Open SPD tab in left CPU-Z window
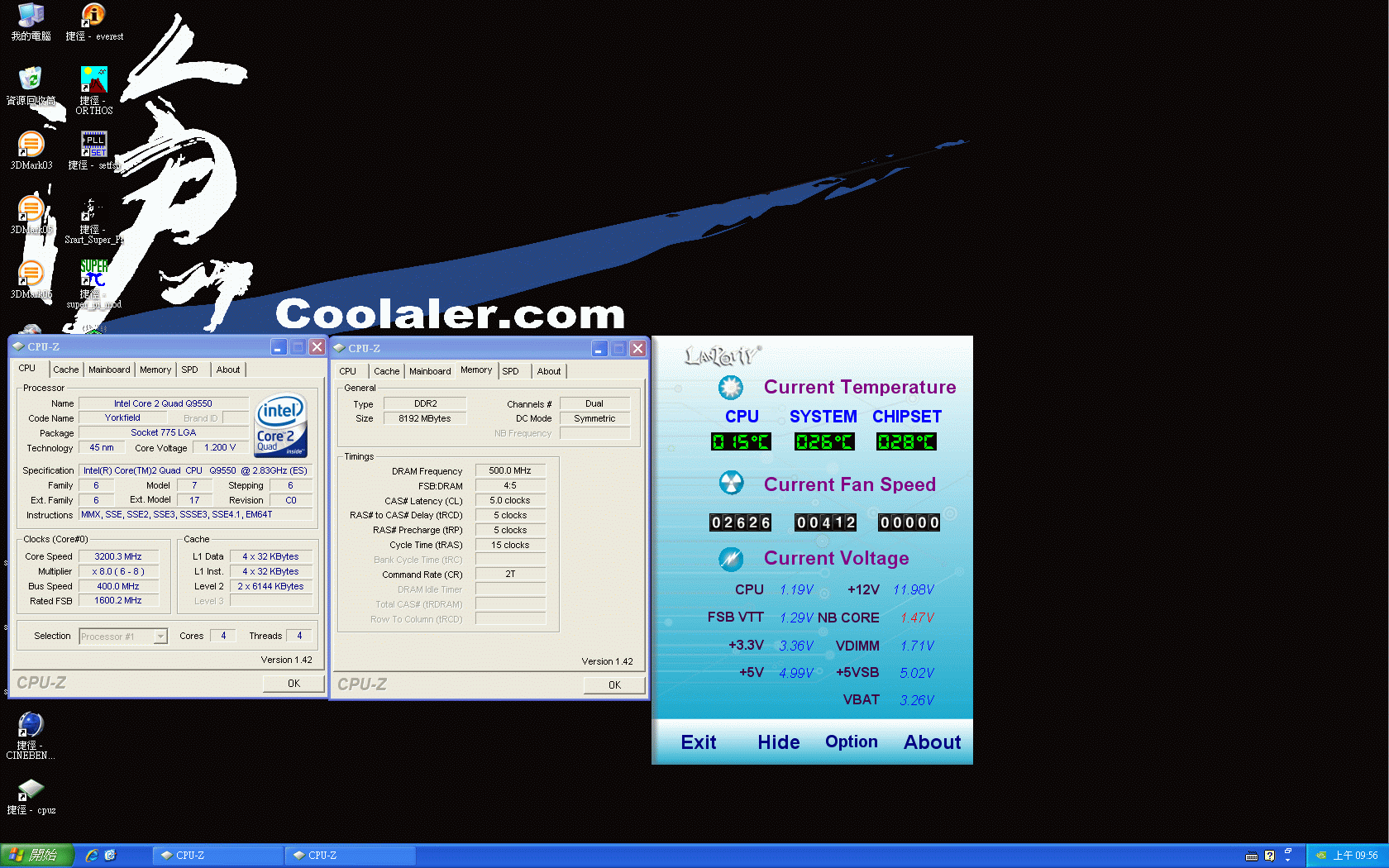The height and width of the screenshot is (868, 1389). pyautogui.click(x=190, y=370)
